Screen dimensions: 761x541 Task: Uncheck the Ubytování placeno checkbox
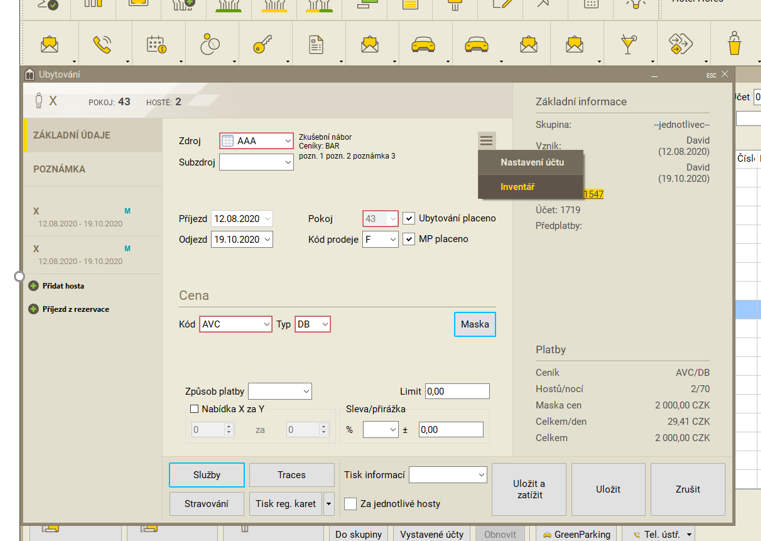(x=409, y=218)
